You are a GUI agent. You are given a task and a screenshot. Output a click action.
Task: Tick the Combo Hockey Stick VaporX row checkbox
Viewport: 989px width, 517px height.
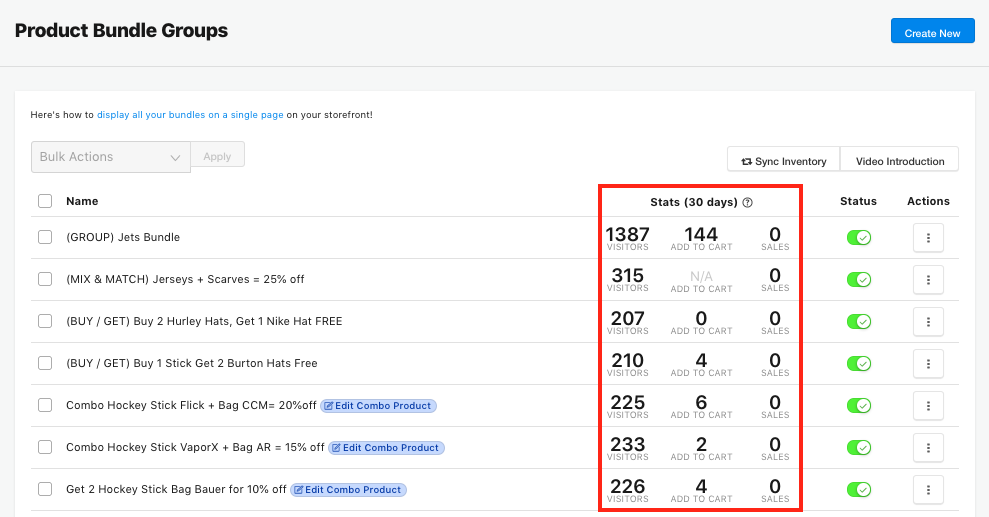45,447
